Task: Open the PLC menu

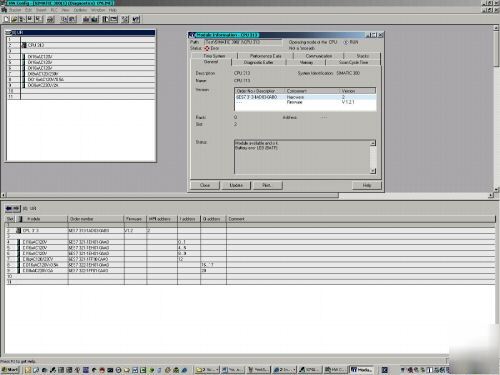Action: 54,10
